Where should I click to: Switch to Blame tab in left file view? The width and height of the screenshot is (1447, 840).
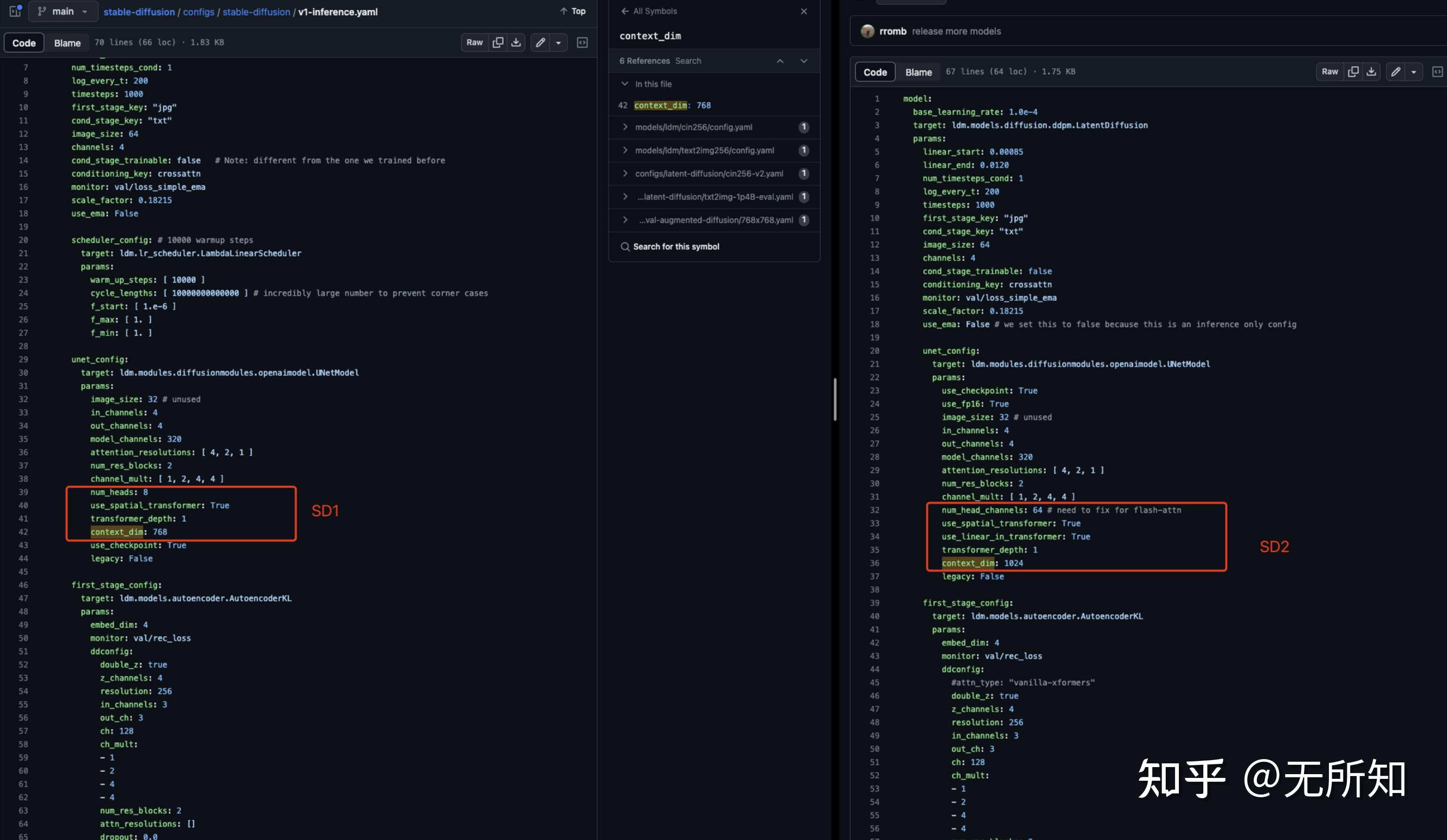[x=67, y=43]
